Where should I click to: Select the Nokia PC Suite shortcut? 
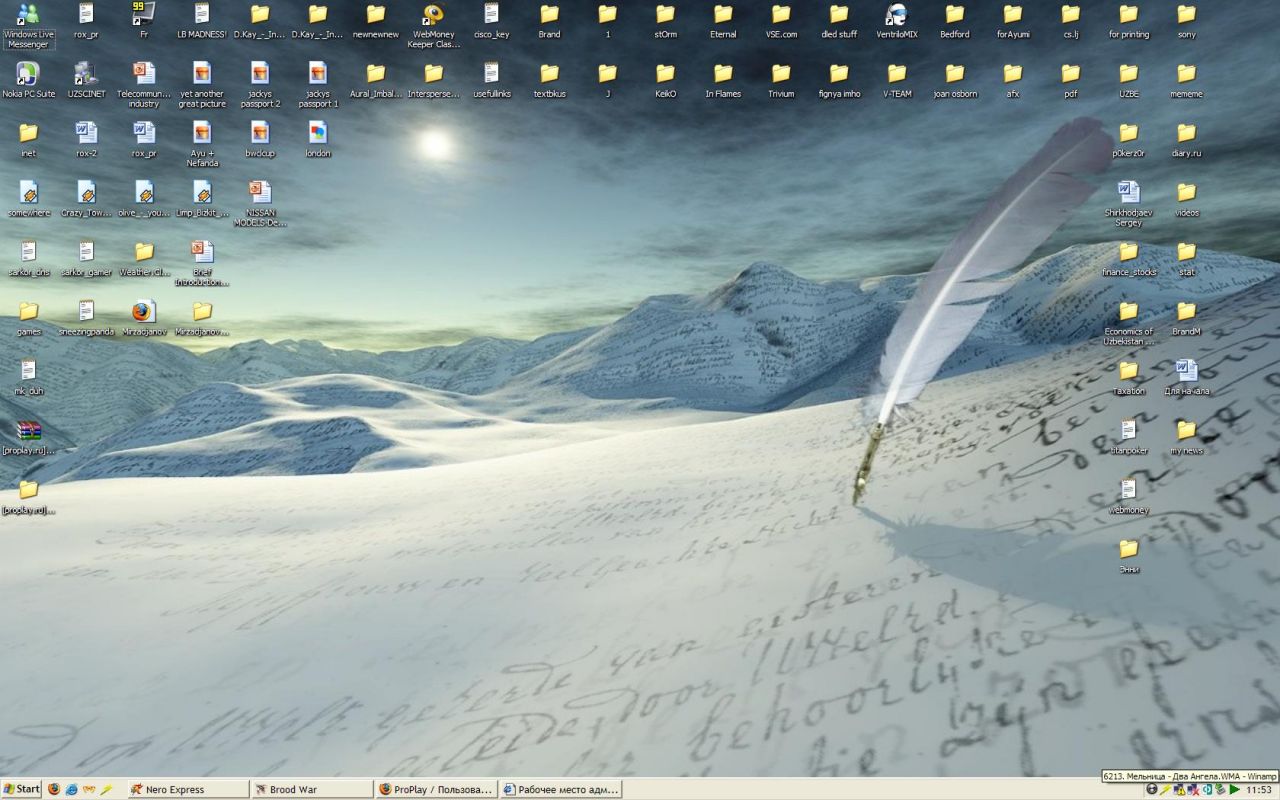coord(28,74)
